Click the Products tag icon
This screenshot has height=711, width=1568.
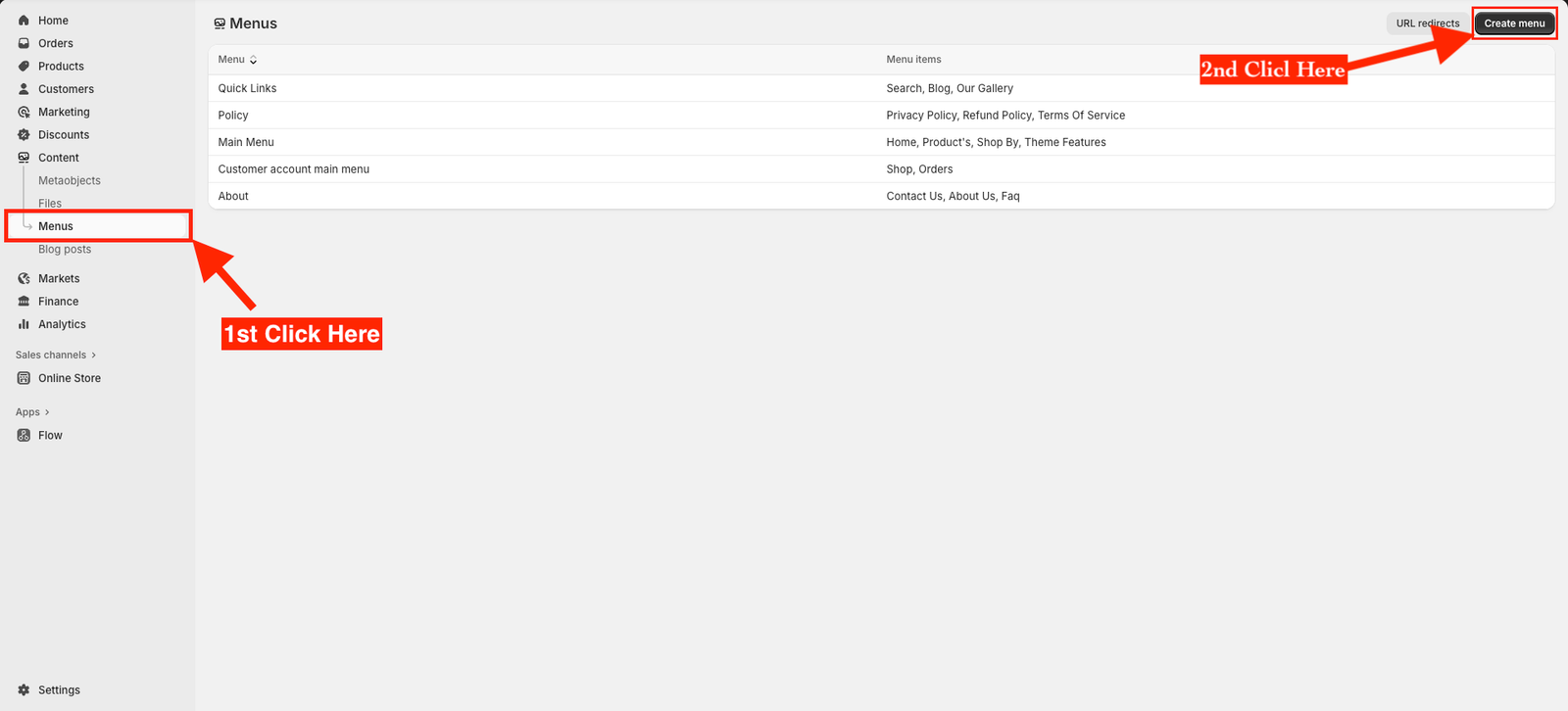point(24,67)
